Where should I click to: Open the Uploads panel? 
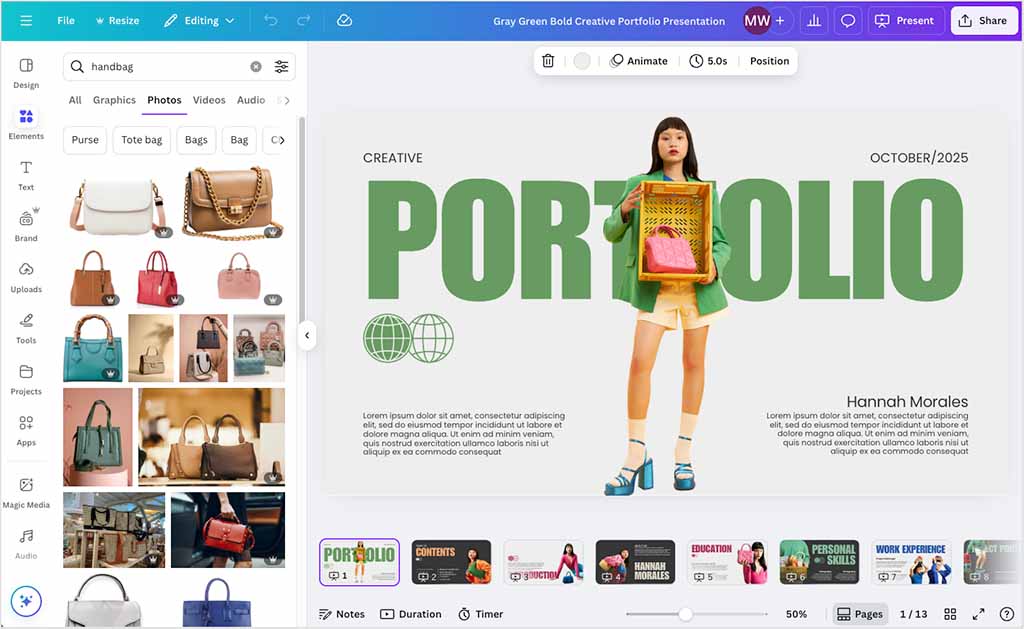tap(26, 277)
